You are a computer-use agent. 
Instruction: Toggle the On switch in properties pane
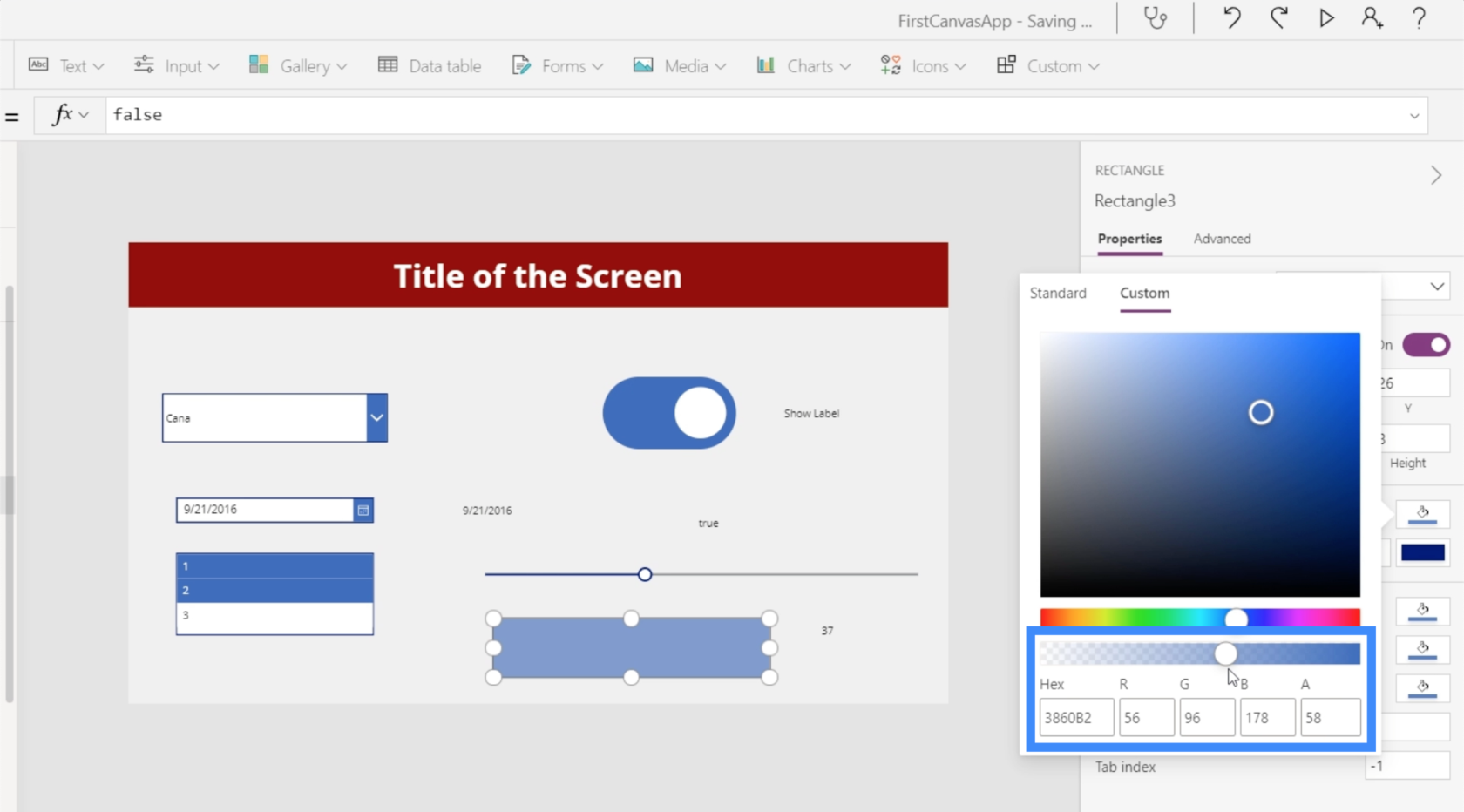pyautogui.click(x=1427, y=345)
